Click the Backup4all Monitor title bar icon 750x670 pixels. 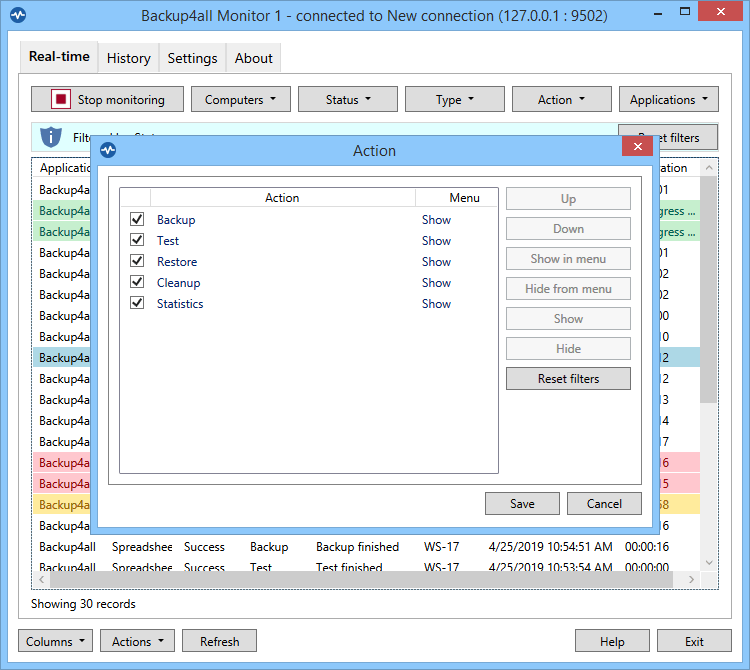tap(17, 16)
